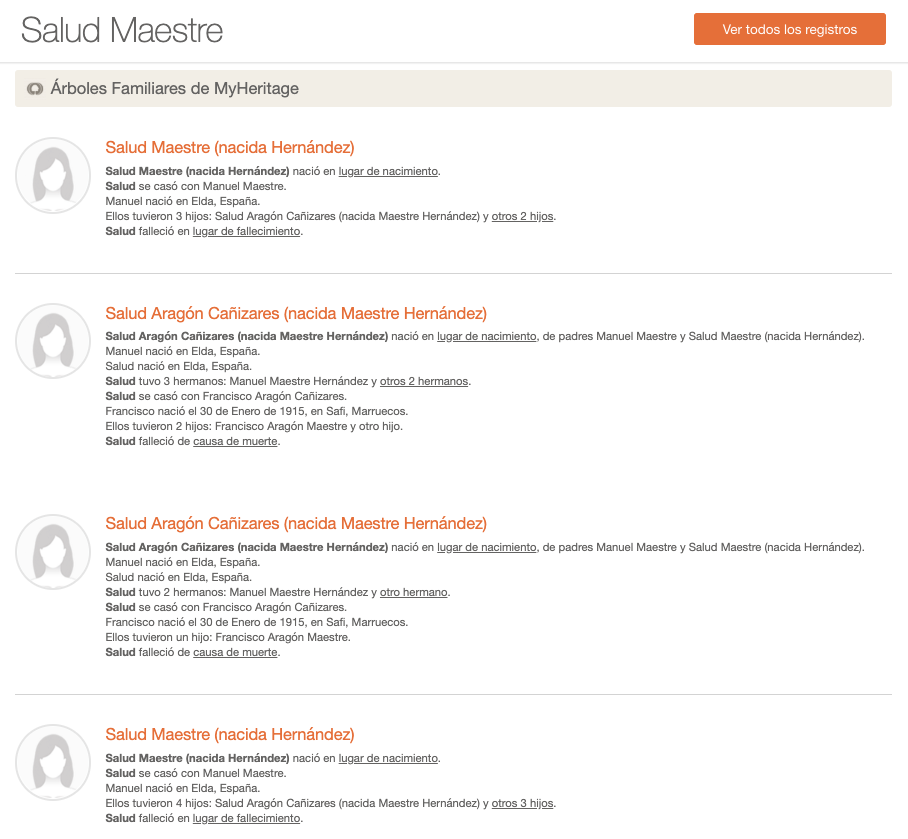
Task: Open Salud Aragón Cañizares record with 3 hermanos
Action: (295, 314)
